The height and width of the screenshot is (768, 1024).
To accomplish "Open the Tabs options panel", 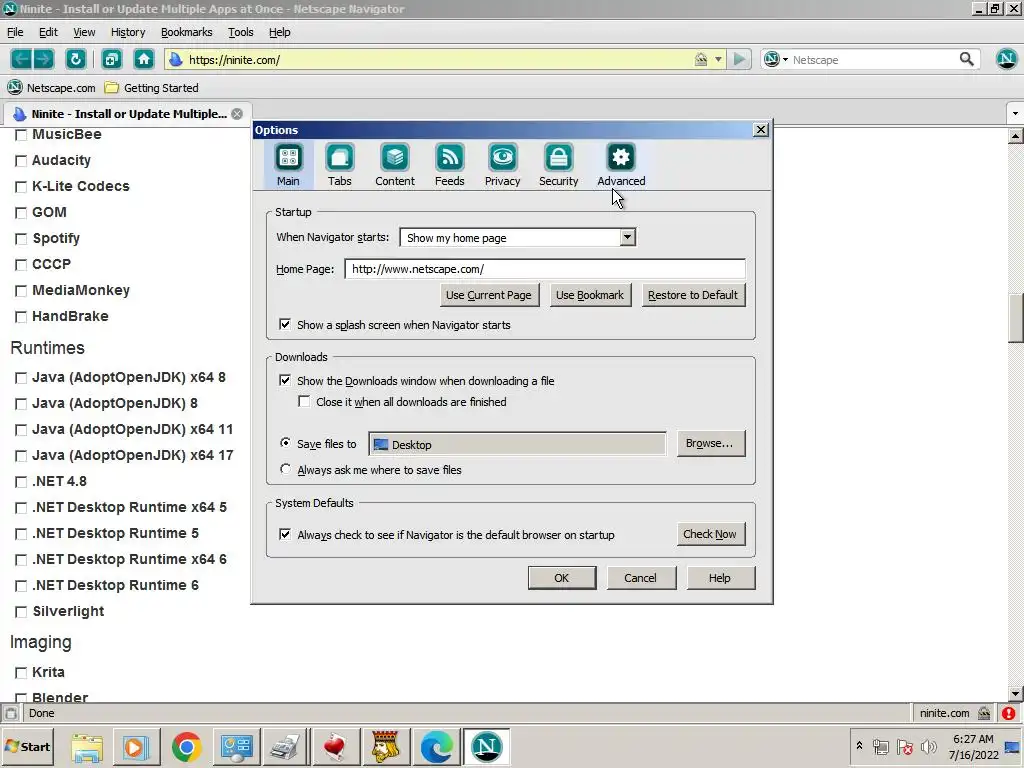I will 340,165.
